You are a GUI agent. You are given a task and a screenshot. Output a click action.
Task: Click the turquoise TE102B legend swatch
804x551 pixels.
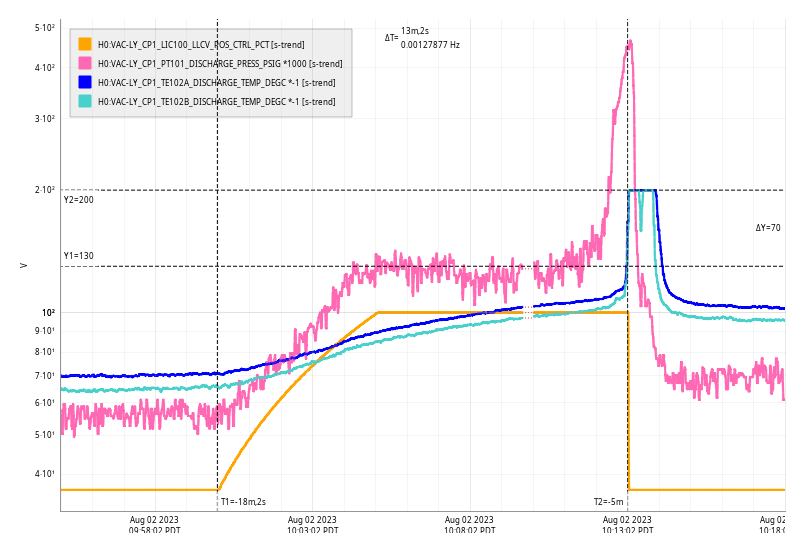pyautogui.click(x=85, y=101)
